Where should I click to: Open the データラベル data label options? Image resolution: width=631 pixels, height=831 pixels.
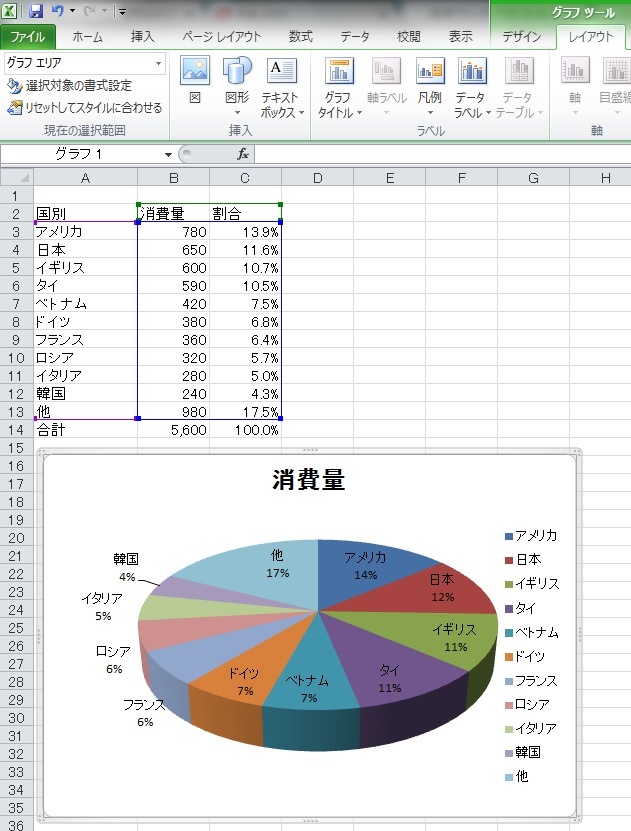coord(472,86)
